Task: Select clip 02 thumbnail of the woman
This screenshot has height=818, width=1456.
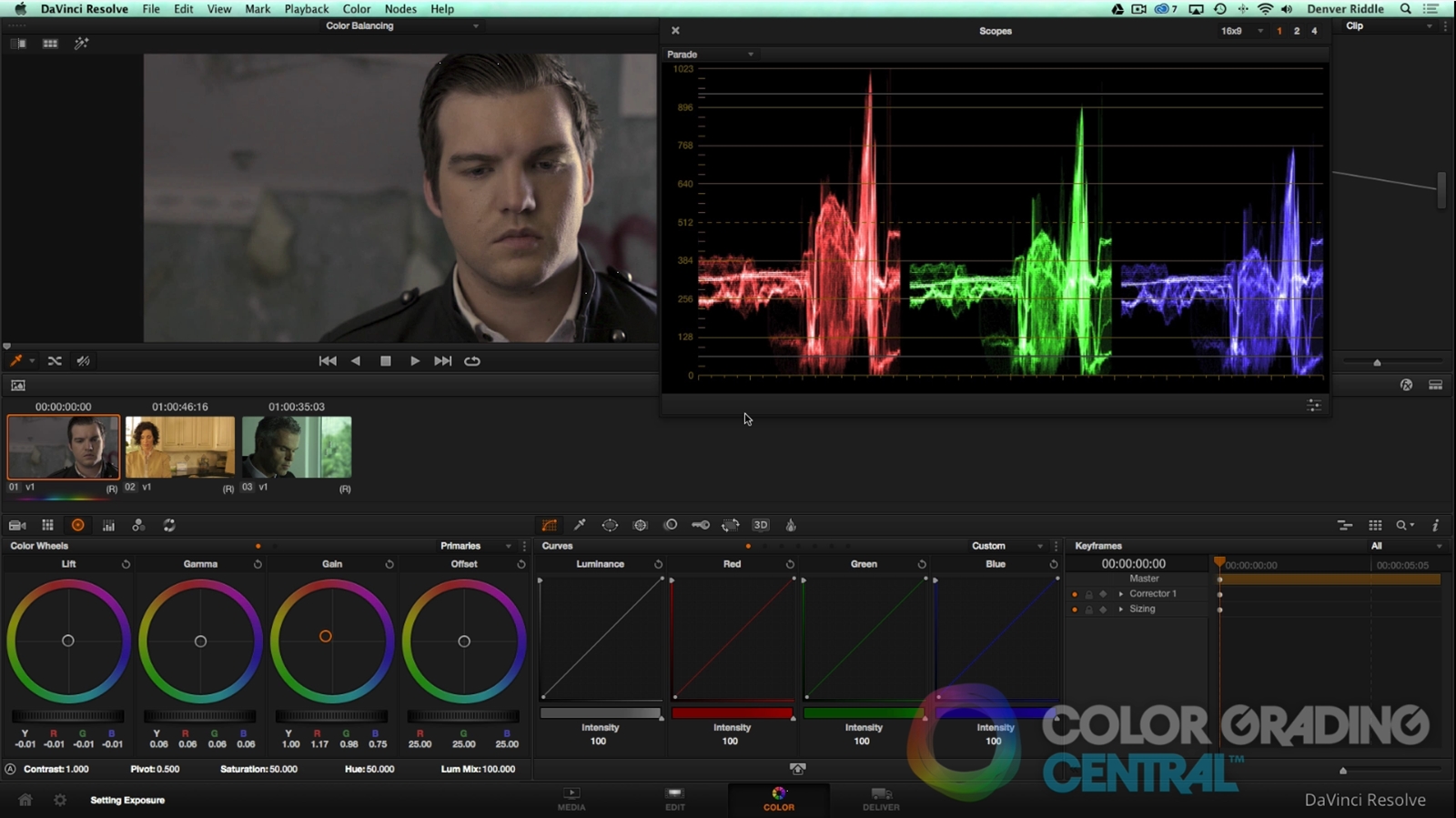Action: click(x=180, y=447)
